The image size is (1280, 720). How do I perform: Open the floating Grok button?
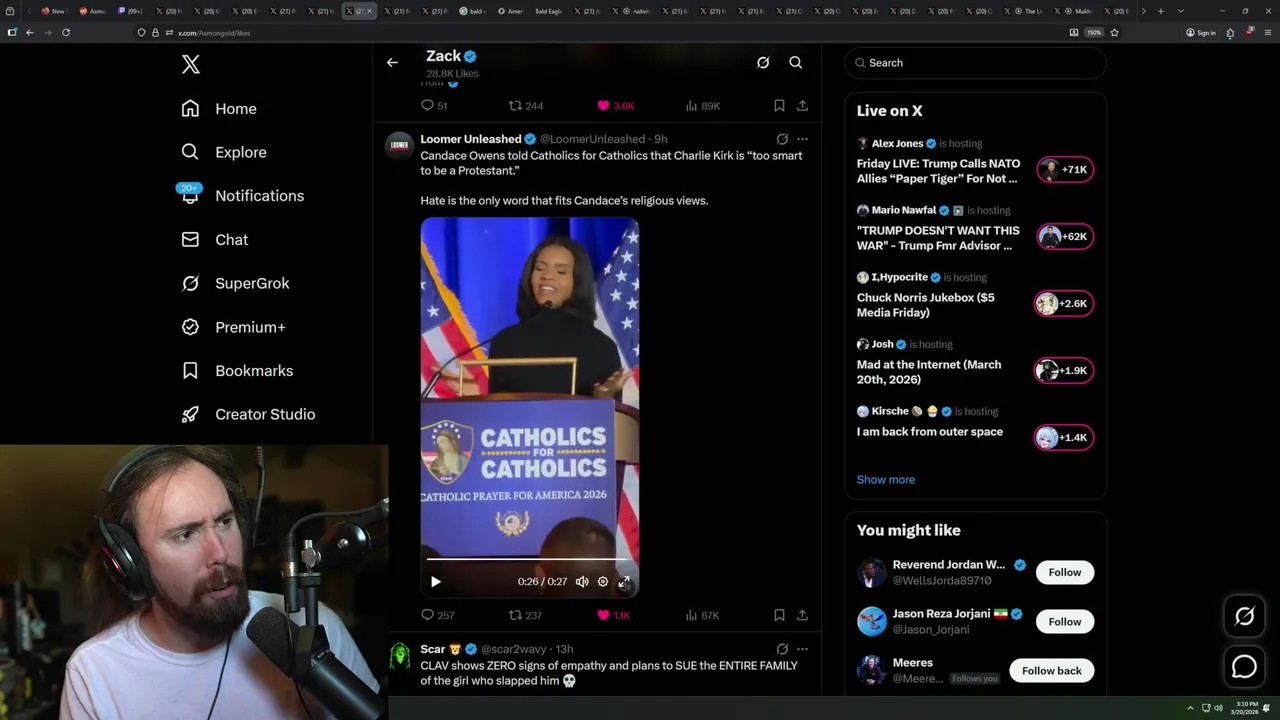tap(1245, 617)
